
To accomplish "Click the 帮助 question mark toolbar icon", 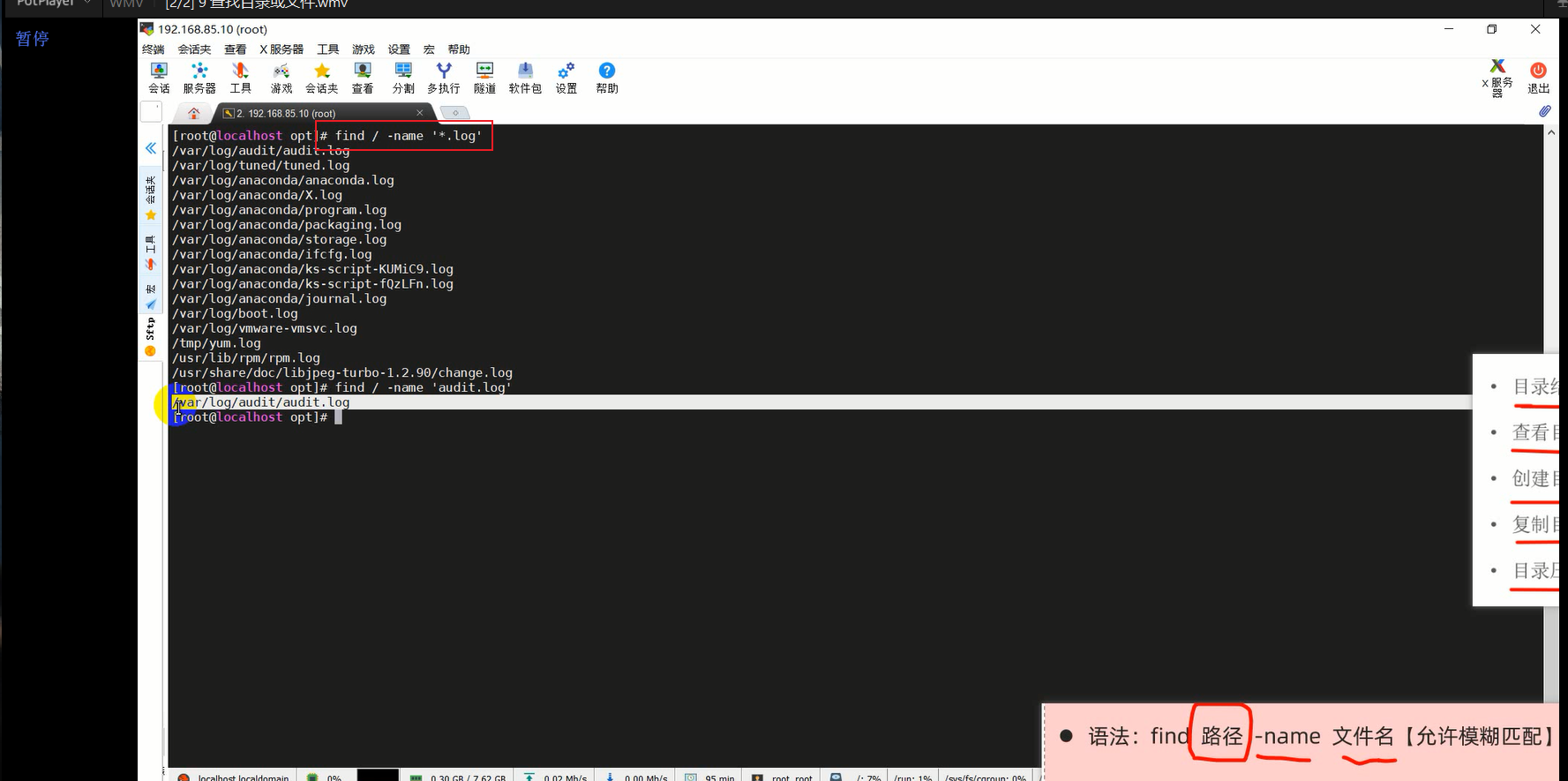I will (x=607, y=78).
